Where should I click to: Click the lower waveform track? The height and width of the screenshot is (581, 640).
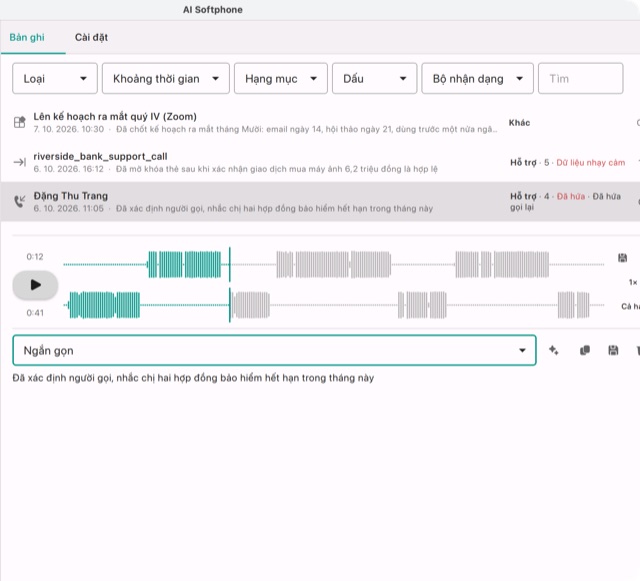tap(333, 305)
